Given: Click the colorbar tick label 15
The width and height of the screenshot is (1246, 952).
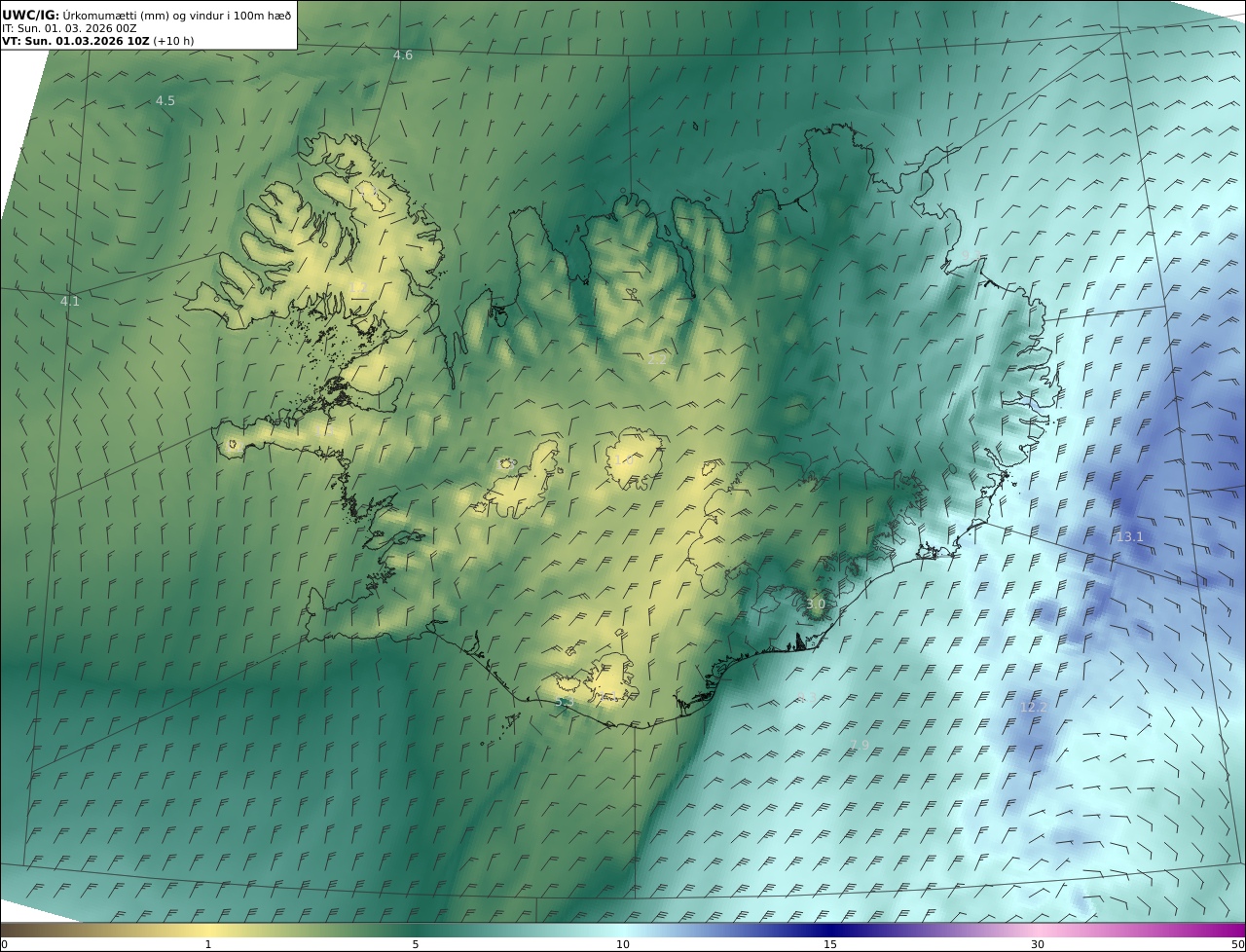Looking at the screenshot, I should (830, 944).
